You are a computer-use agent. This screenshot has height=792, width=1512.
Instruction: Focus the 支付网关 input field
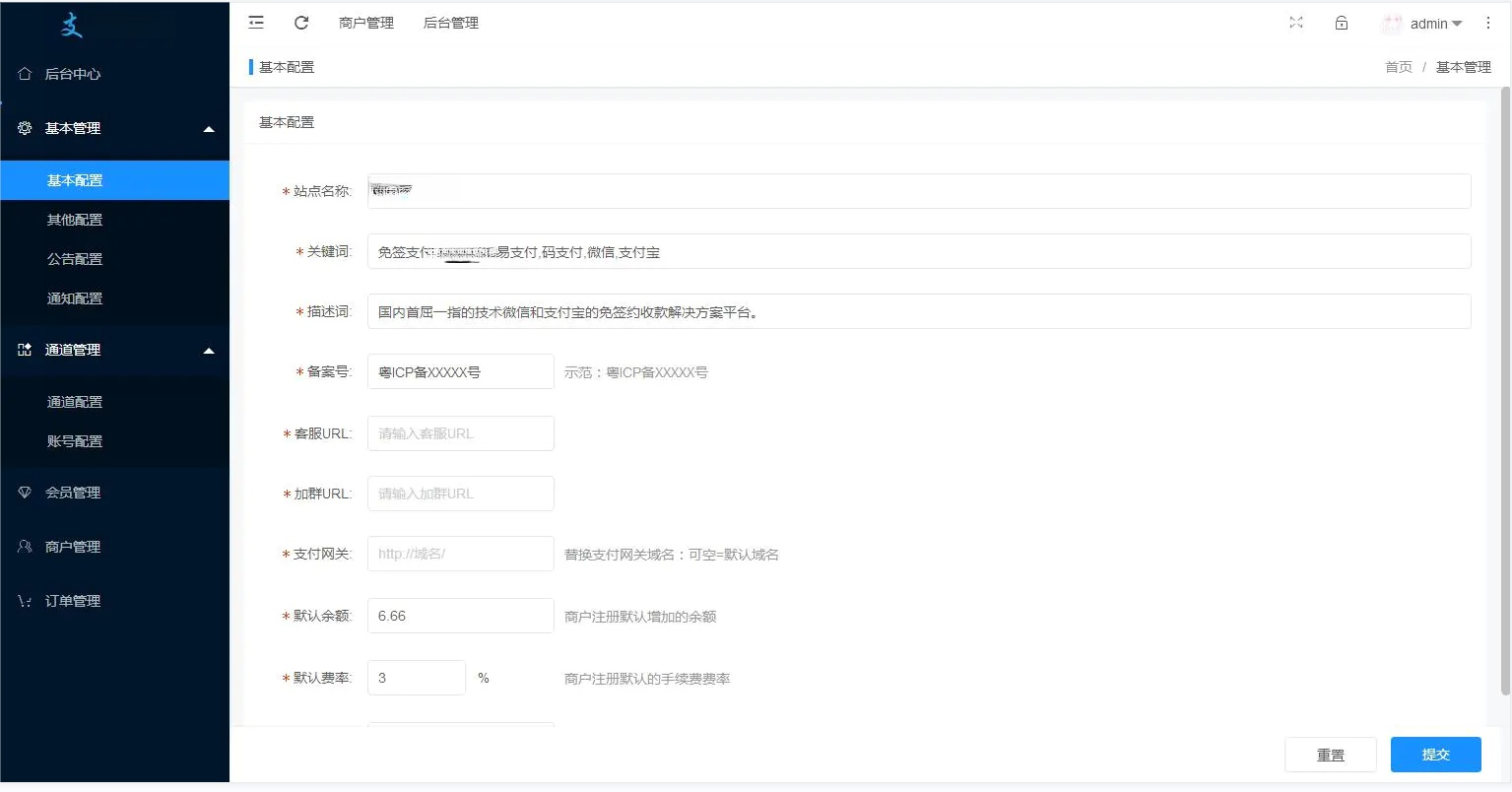461,554
